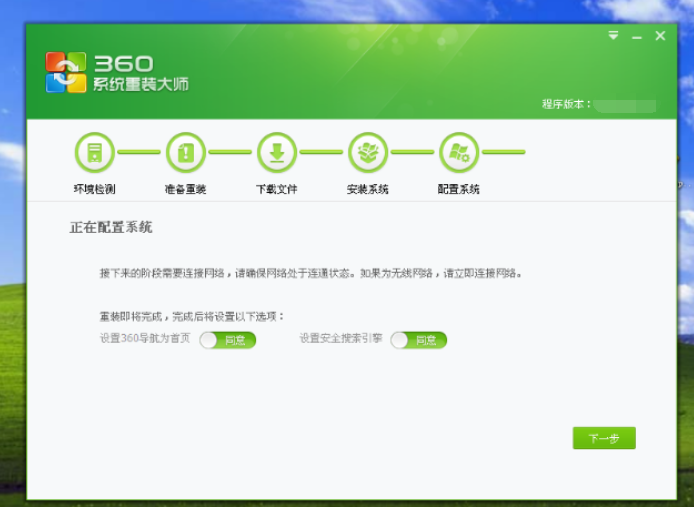
Task: Toggle the 设置360导航为首页 switch
Action: coord(228,340)
